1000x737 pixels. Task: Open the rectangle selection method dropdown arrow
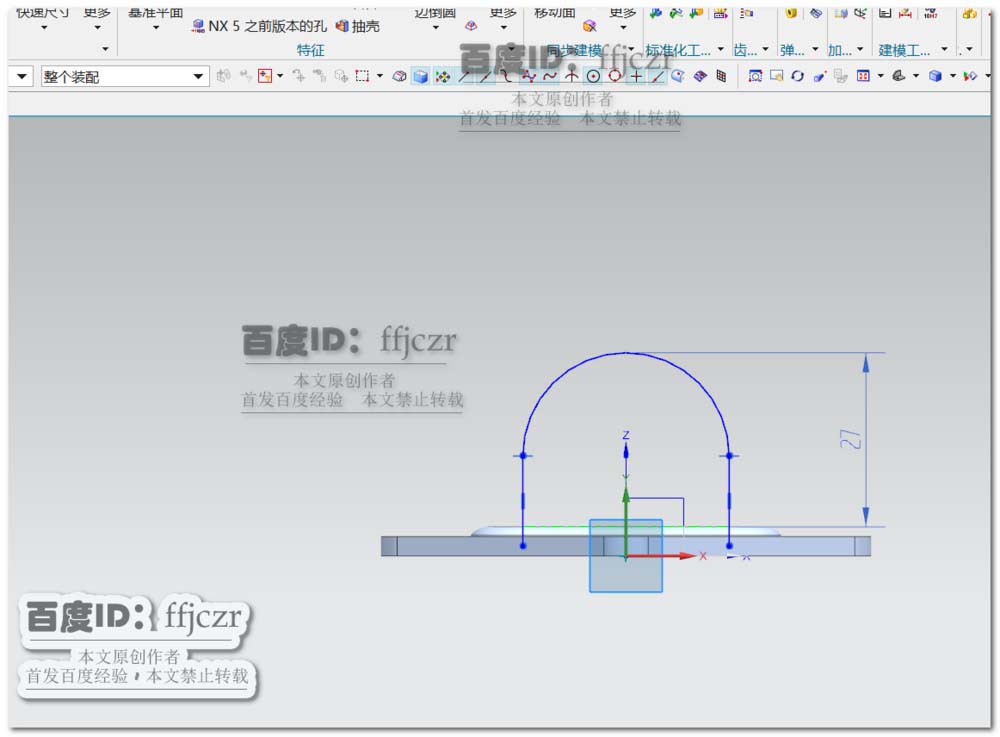(x=380, y=77)
